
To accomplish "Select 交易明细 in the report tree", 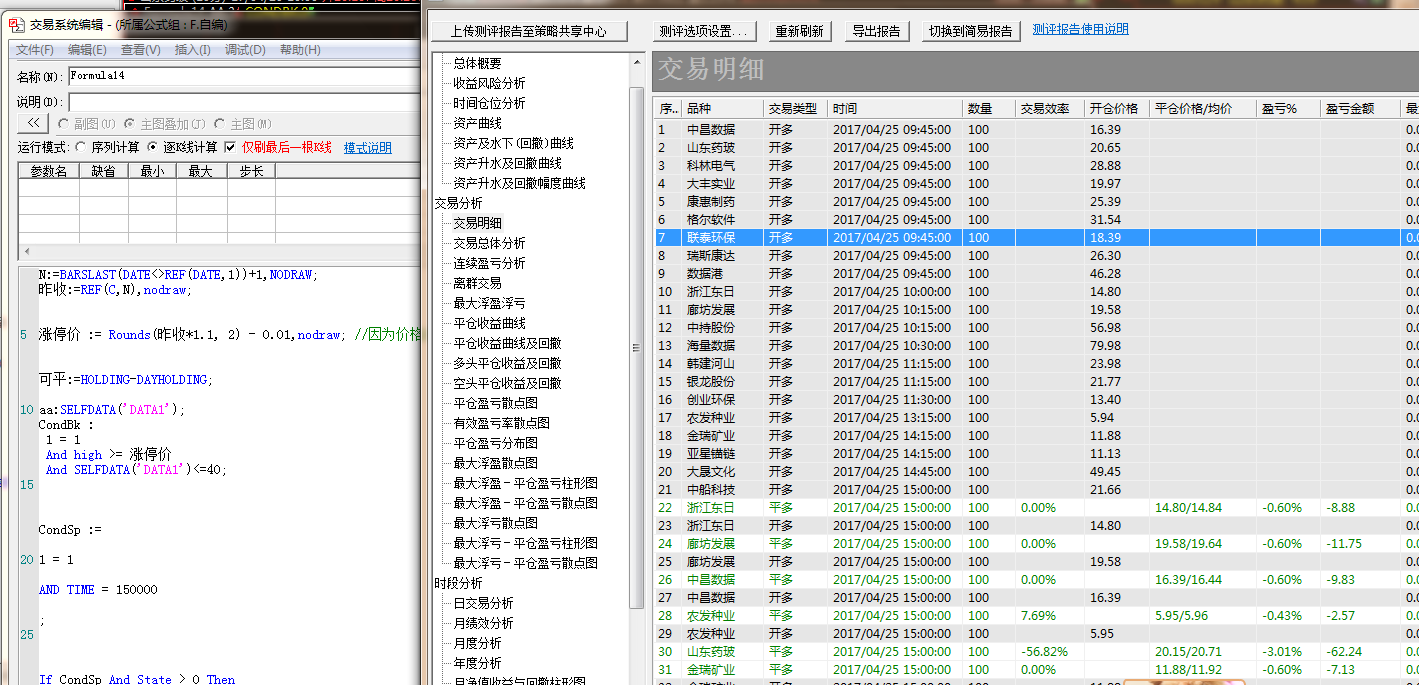I will pyautogui.click(x=477, y=223).
